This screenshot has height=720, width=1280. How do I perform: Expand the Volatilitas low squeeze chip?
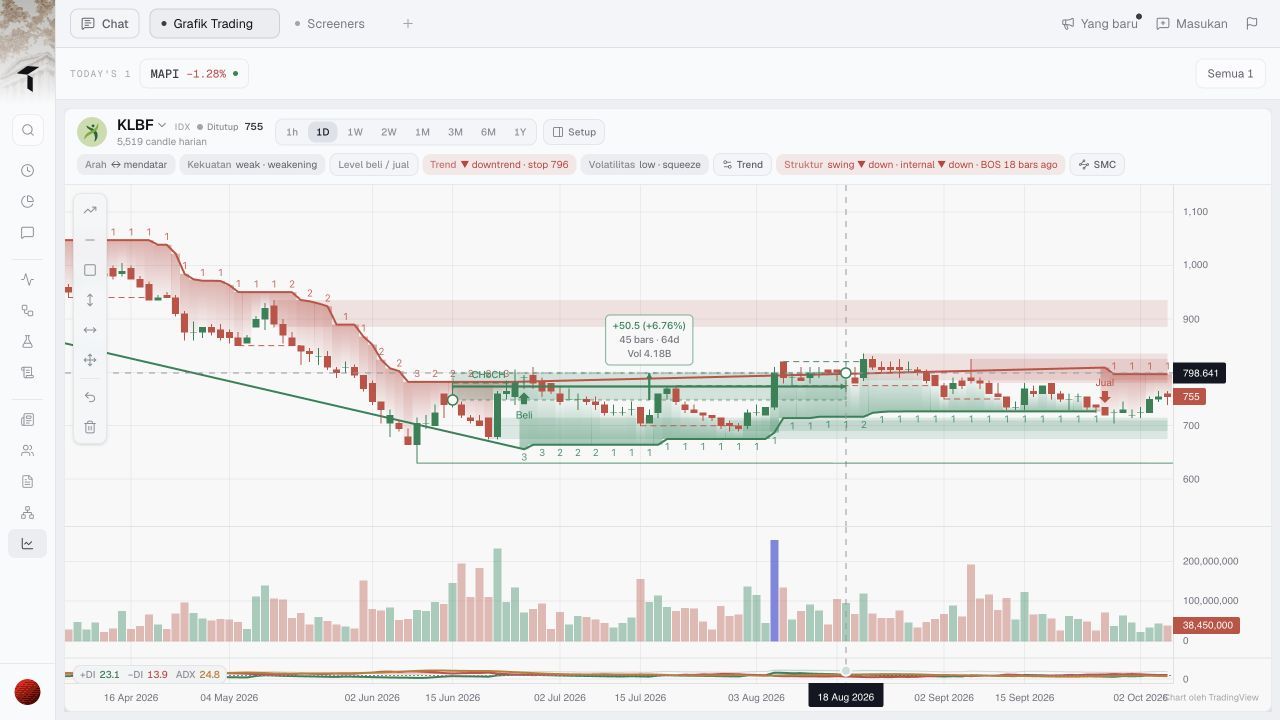click(644, 164)
